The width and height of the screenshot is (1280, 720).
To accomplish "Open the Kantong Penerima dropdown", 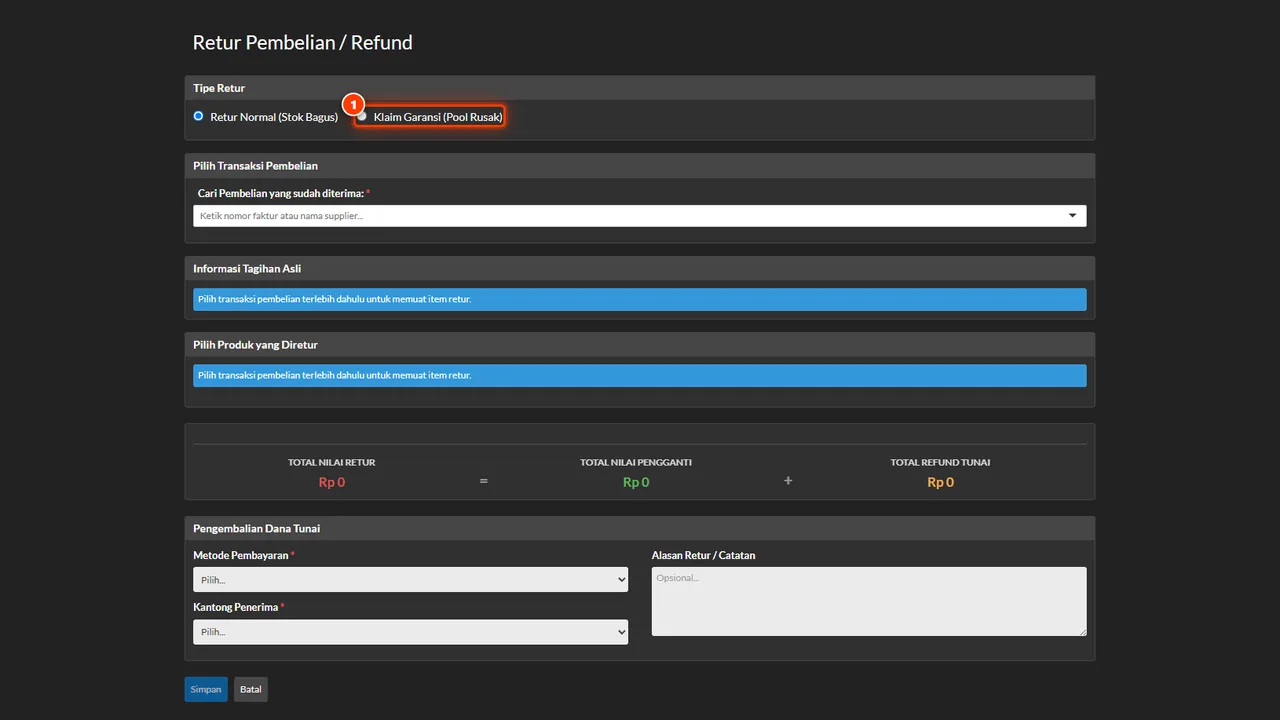I will 411,631.
